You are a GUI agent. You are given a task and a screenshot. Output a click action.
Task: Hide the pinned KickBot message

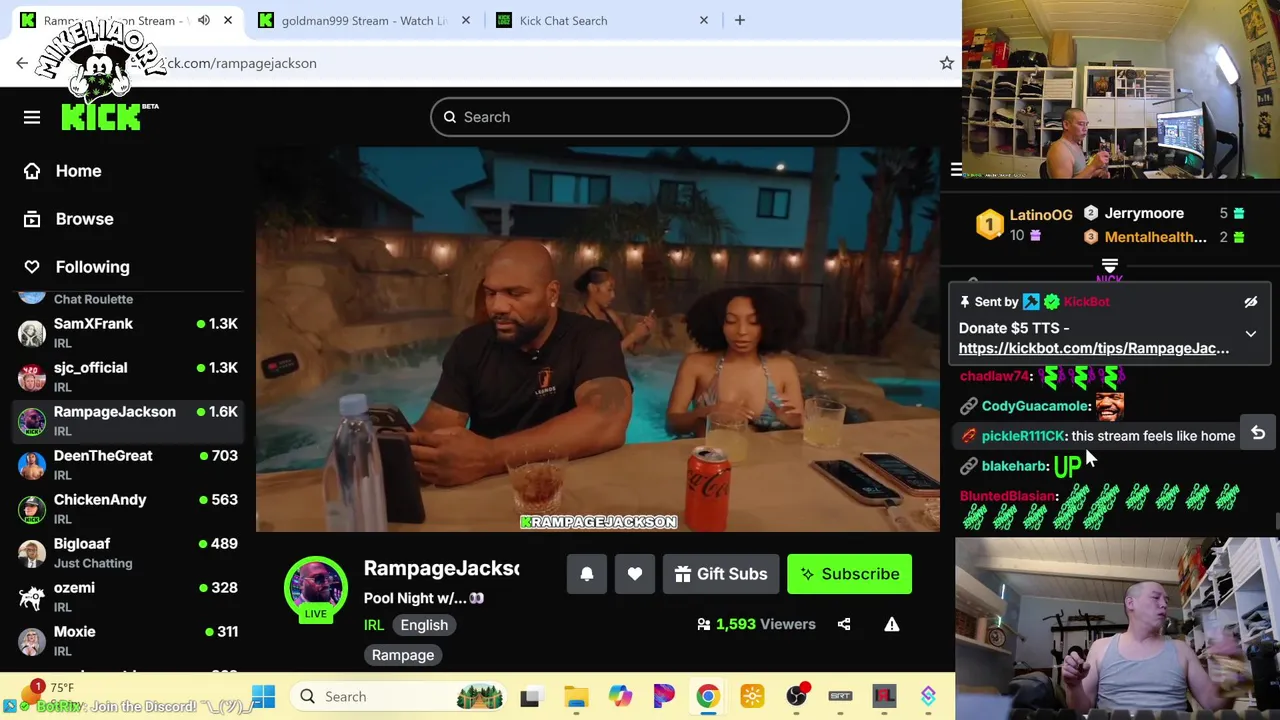1250,302
